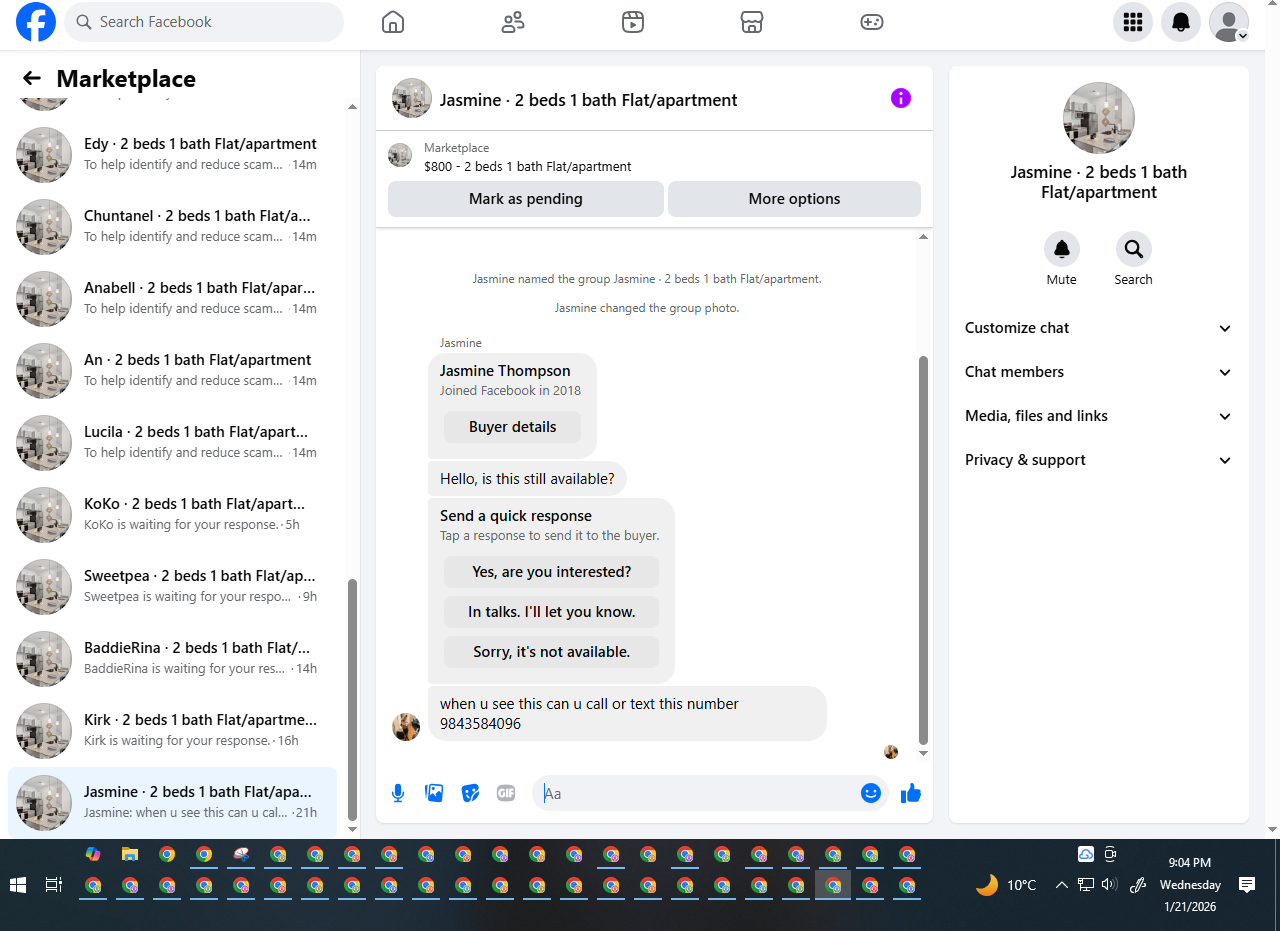Open the account profile avatar menu
The height and width of the screenshot is (931, 1280).
pyautogui.click(x=1229, y=22)
